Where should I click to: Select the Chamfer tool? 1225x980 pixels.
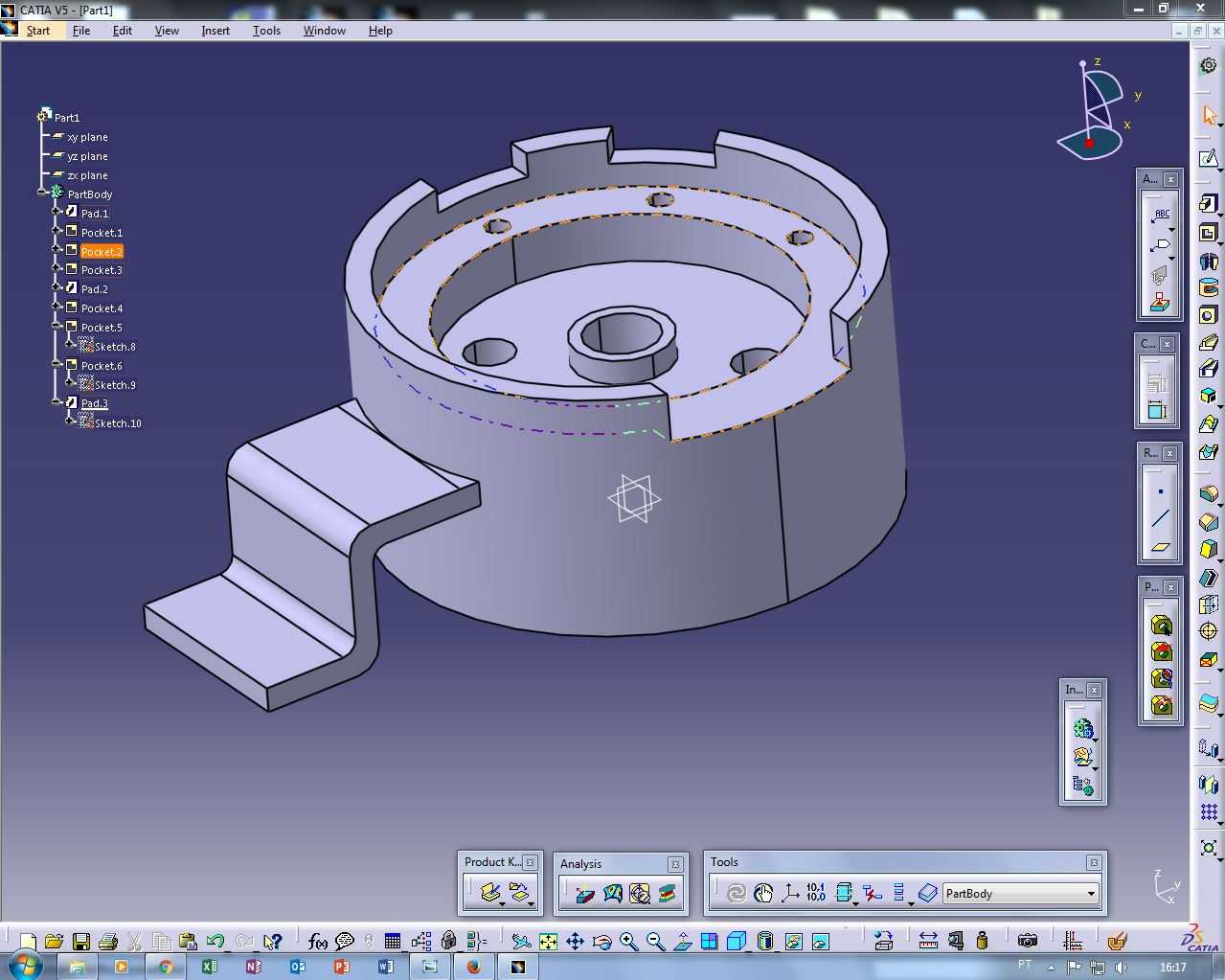(1209, 522)
